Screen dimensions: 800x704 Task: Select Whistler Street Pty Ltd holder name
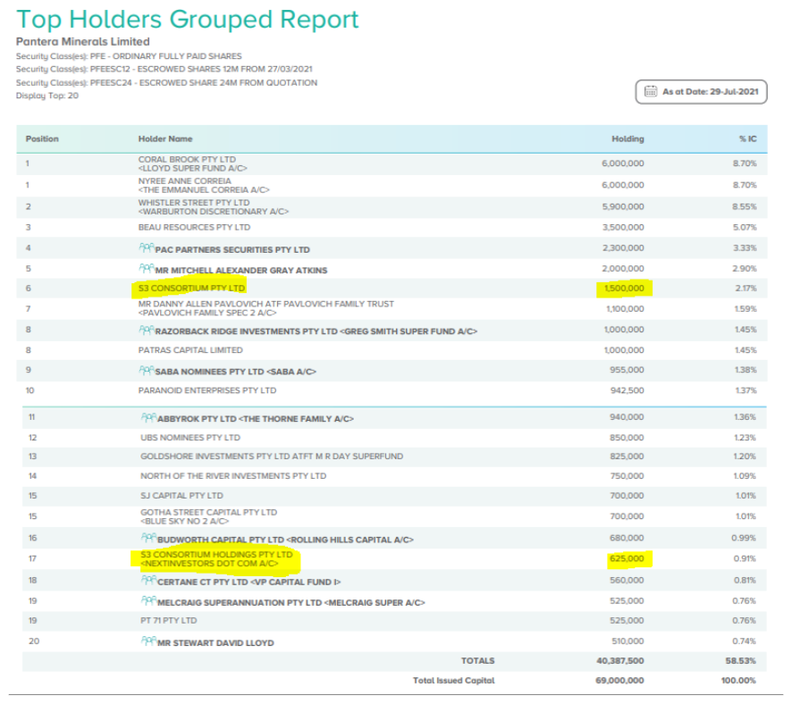click(x=213, y=207)
